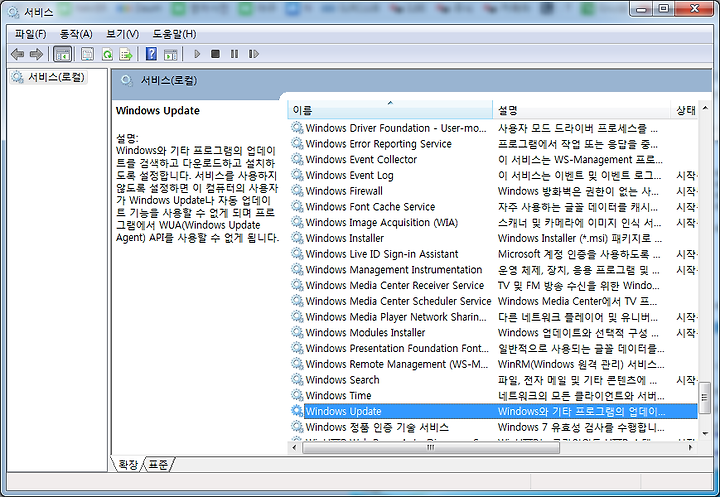
Task: Switch to the 확장 tab
Action: [x=128, y=464]
